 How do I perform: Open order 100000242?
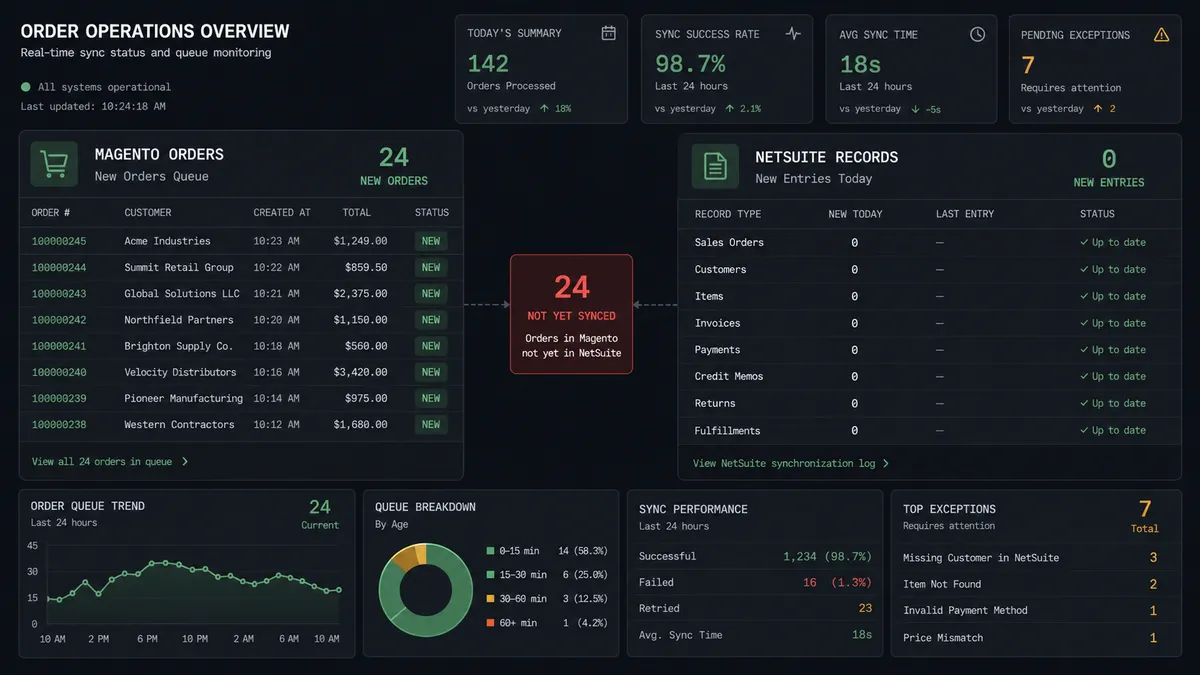coord(59,320)
